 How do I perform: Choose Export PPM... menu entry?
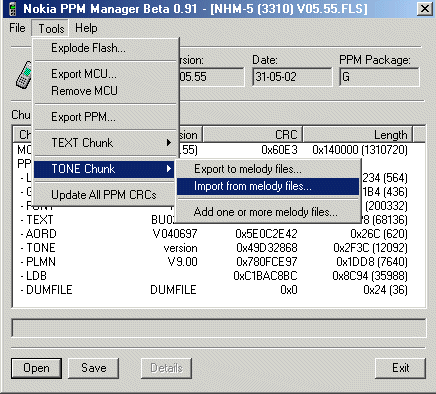pyautogui.click(x=106, y=117)
